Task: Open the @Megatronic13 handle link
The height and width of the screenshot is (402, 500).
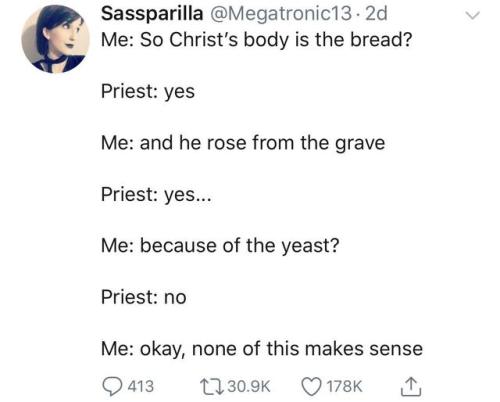Action: pos(279,14)
